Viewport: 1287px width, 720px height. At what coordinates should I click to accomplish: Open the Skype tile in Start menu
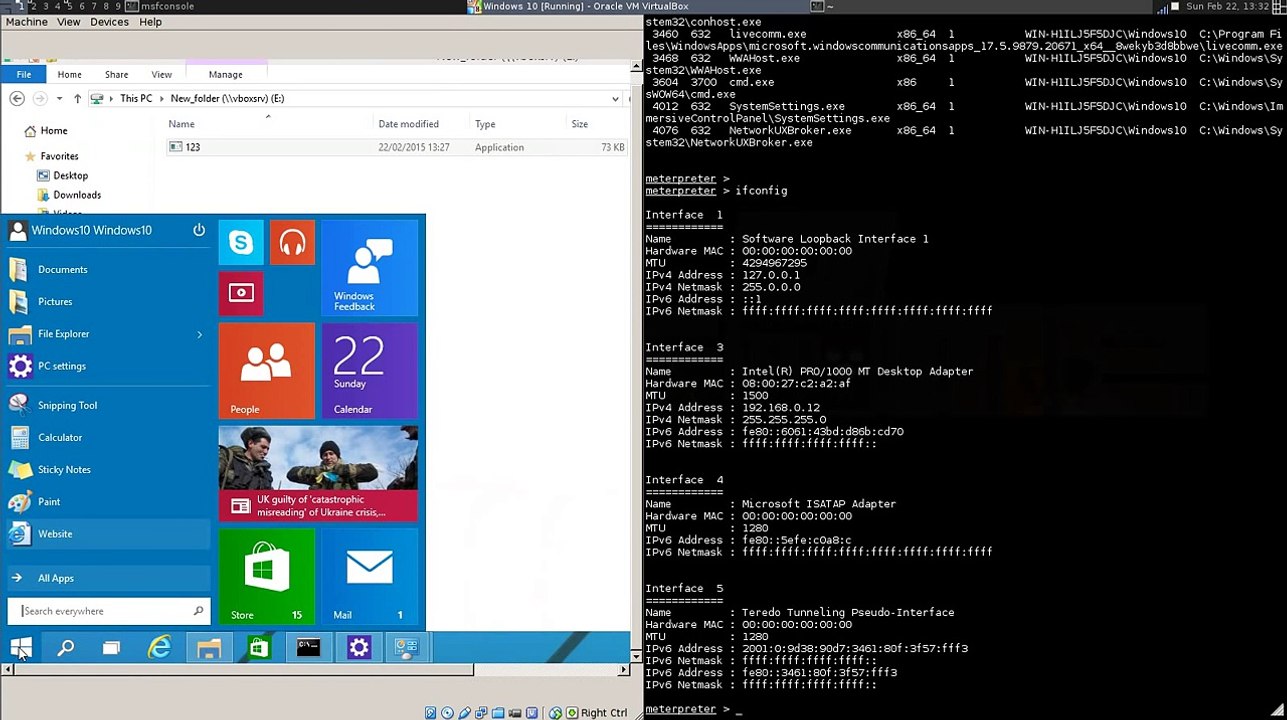[x=241, y=242]
